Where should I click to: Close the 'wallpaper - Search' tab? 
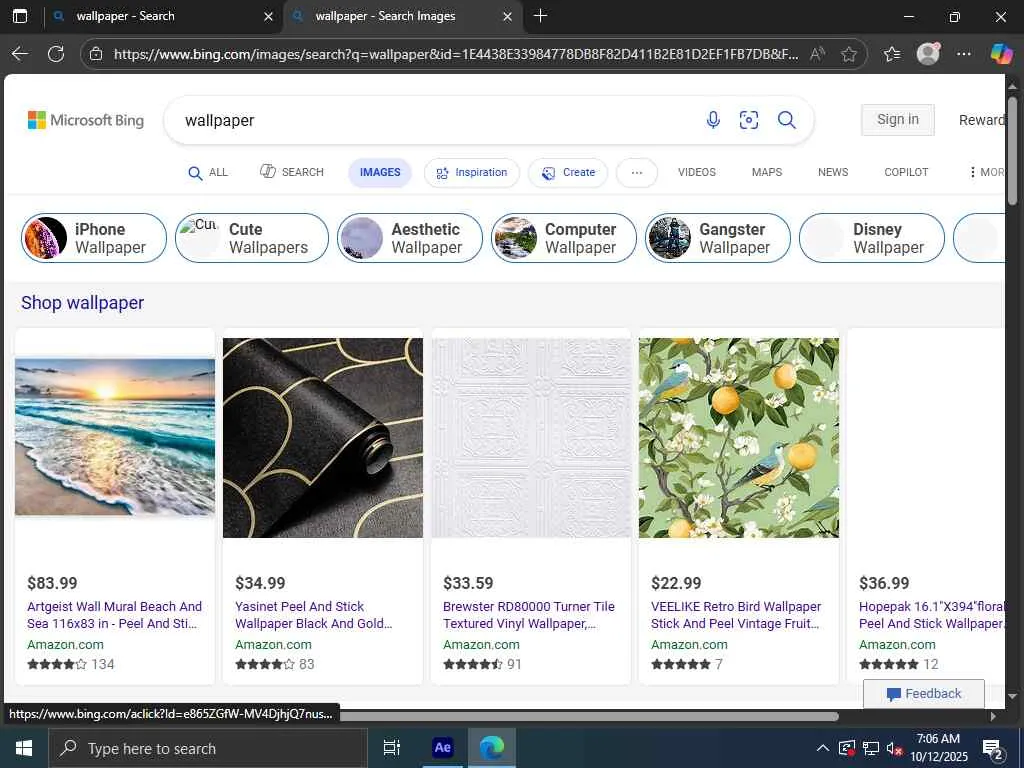[268, 16]
